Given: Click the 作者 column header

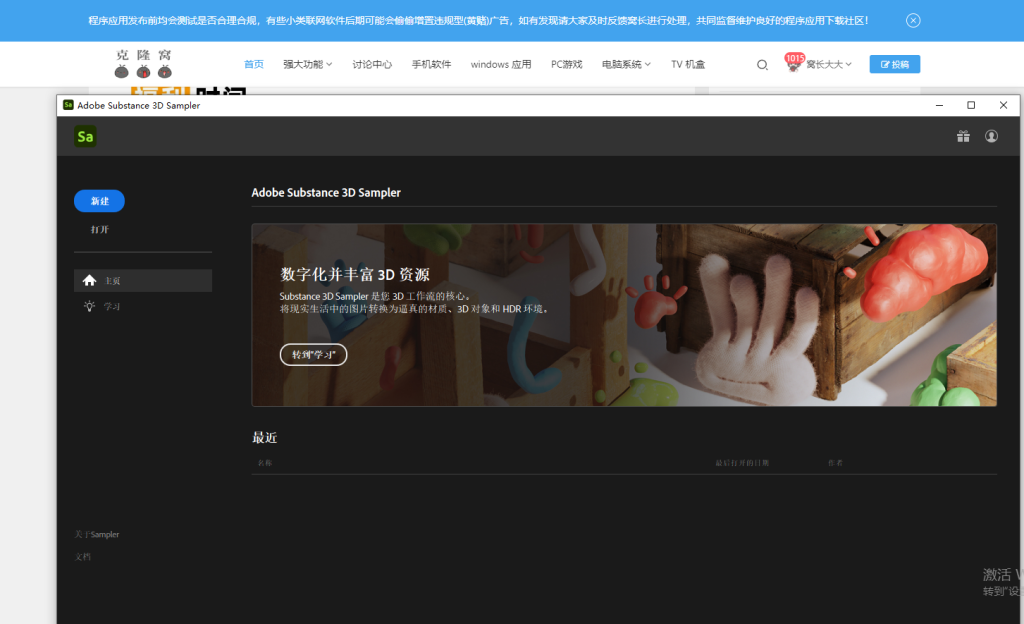Looking at the screenshot, I should point(835,463).
